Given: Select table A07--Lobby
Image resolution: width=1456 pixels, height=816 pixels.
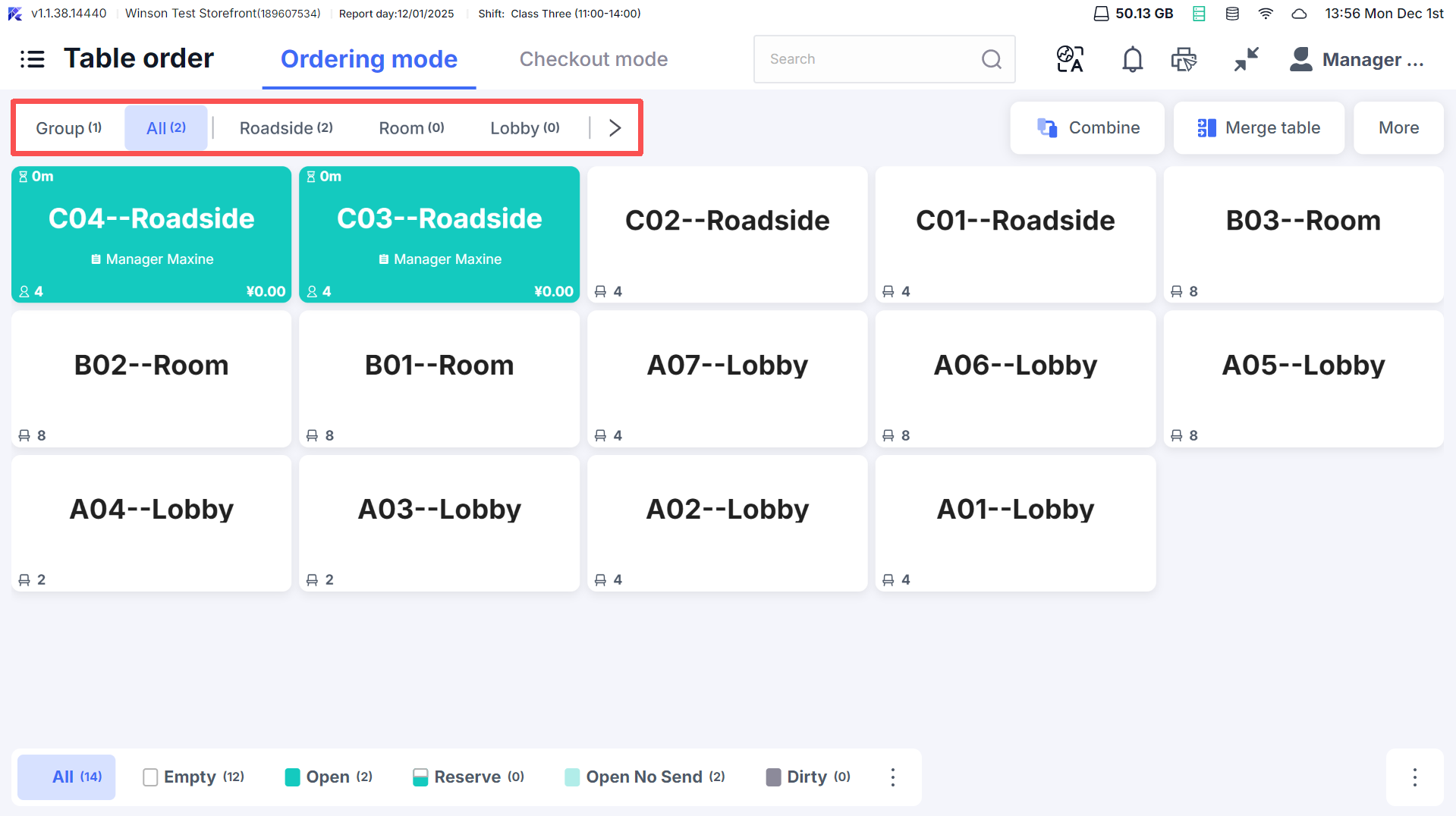Looking at the screenshot, I should [727, 378].
